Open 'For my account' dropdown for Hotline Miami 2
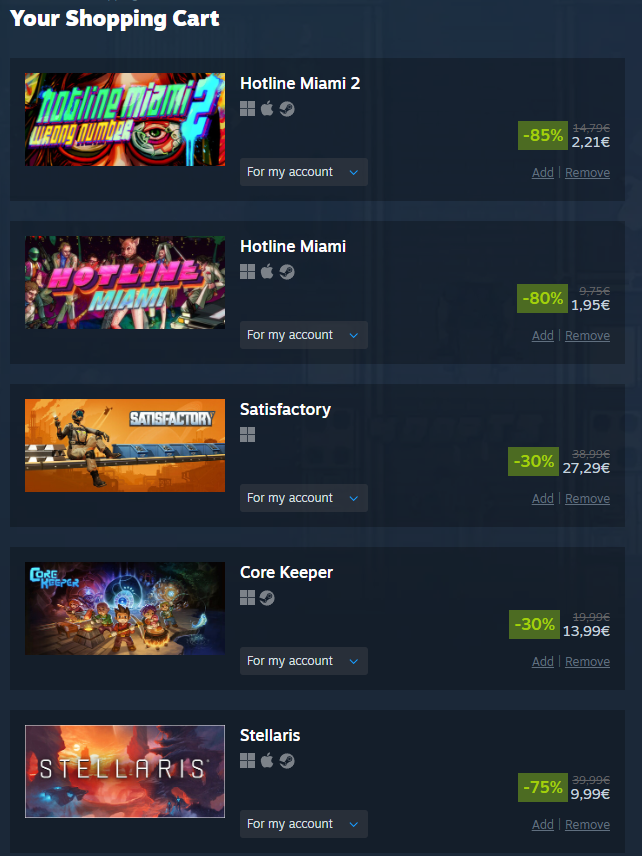 [304, 172]
